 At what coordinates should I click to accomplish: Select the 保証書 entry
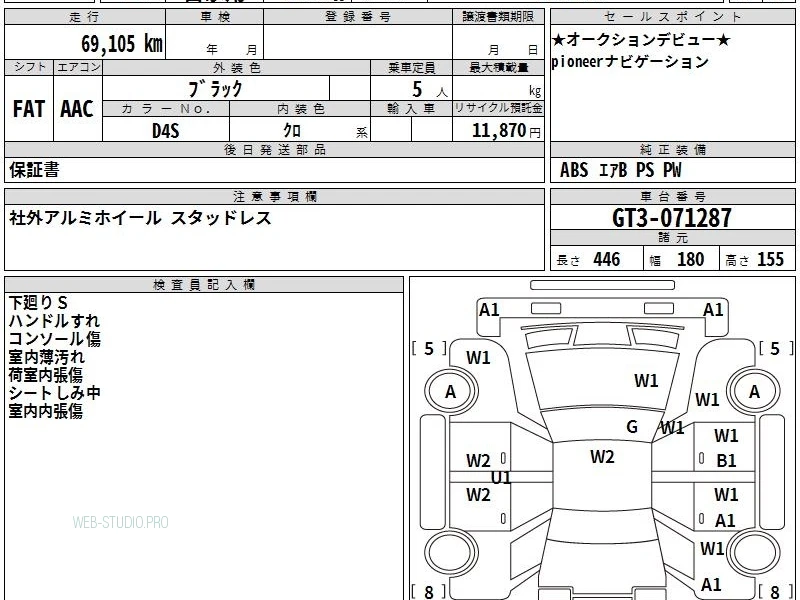[34, 169]
